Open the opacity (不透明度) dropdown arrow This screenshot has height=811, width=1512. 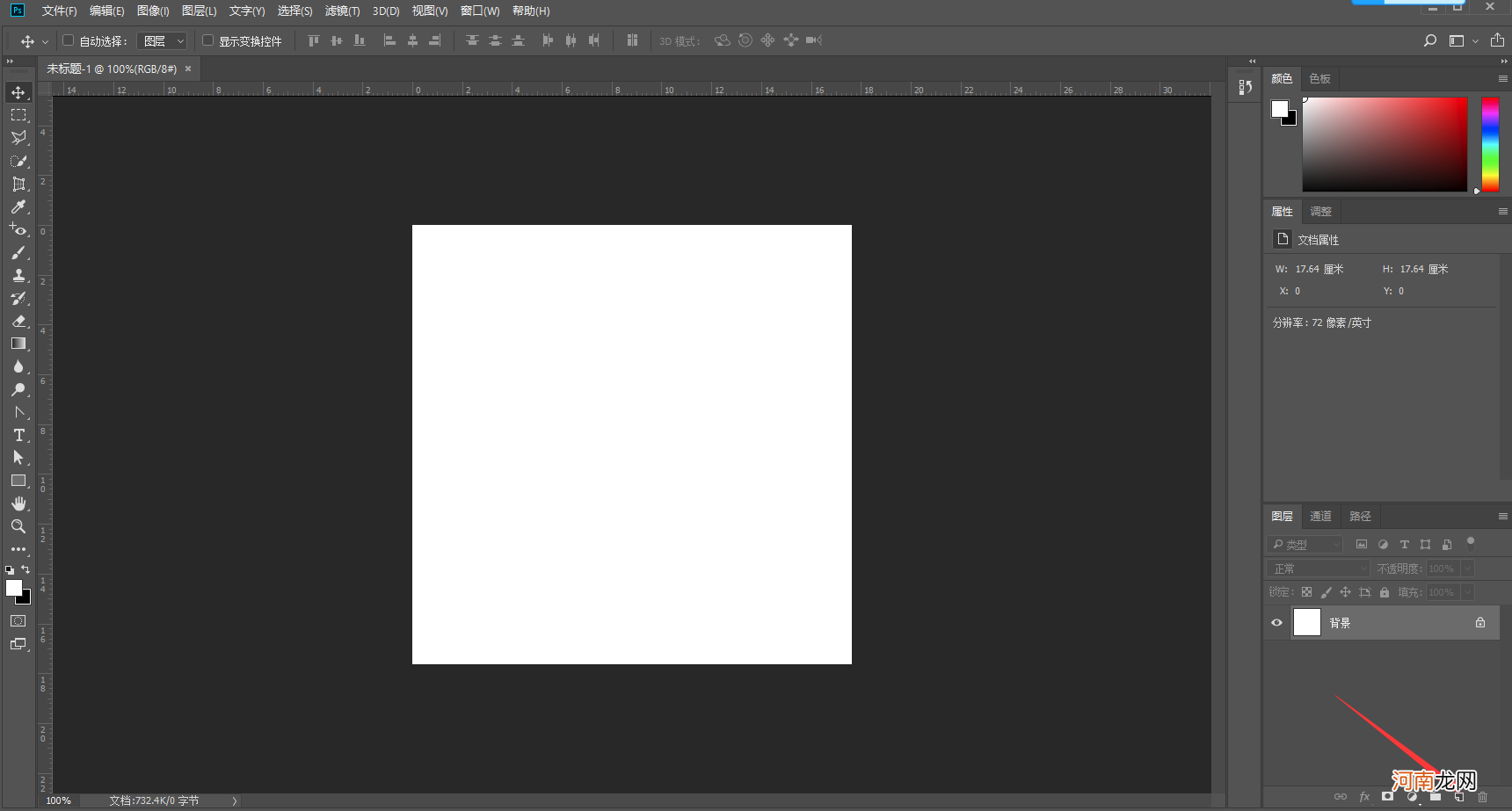1467,568
